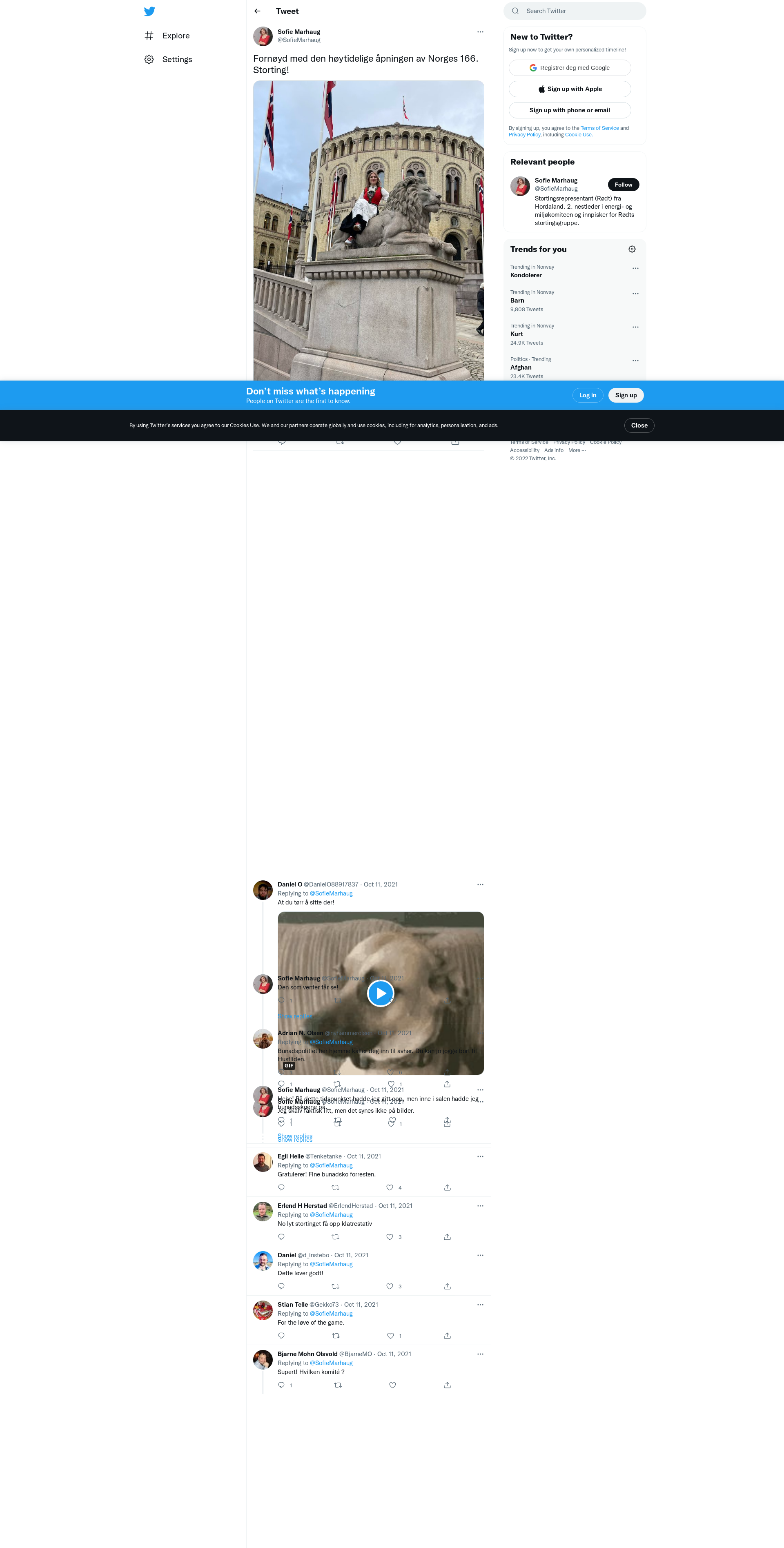Like Stian Telle's reply

pyautogui.click(x=390, y=1335)
